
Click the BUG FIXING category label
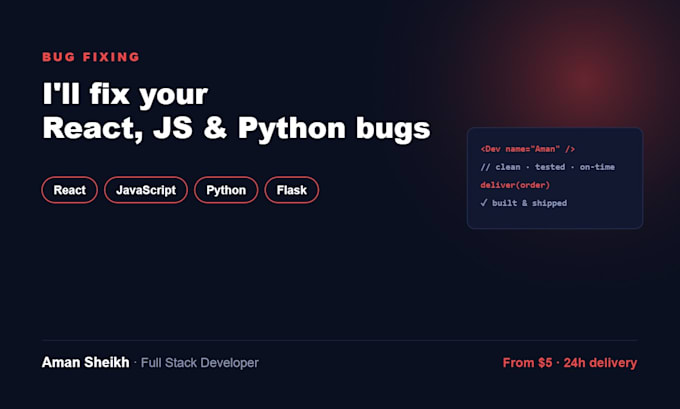pos(91,57)
